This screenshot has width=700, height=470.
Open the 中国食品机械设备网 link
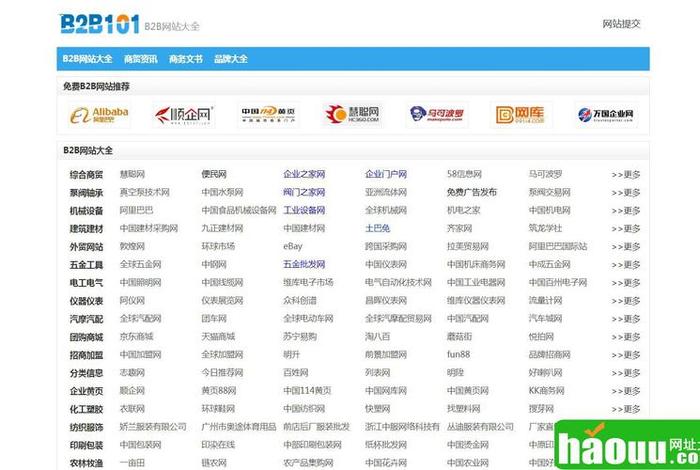(239, 210)
